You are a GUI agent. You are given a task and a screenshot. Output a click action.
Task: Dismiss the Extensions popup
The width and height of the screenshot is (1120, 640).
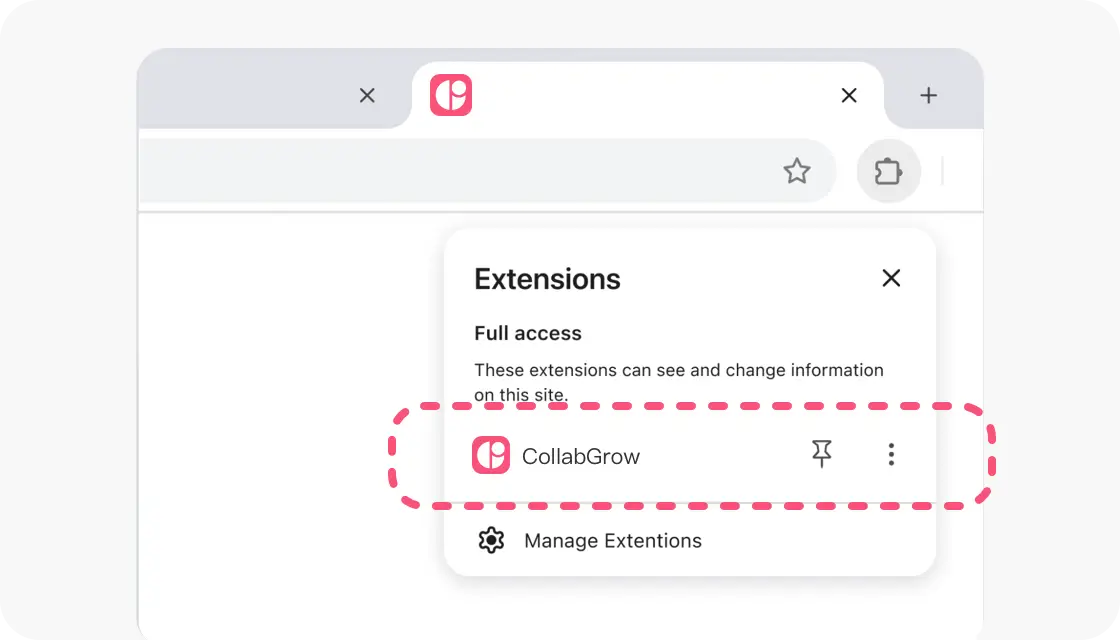(x=891, y=278)
